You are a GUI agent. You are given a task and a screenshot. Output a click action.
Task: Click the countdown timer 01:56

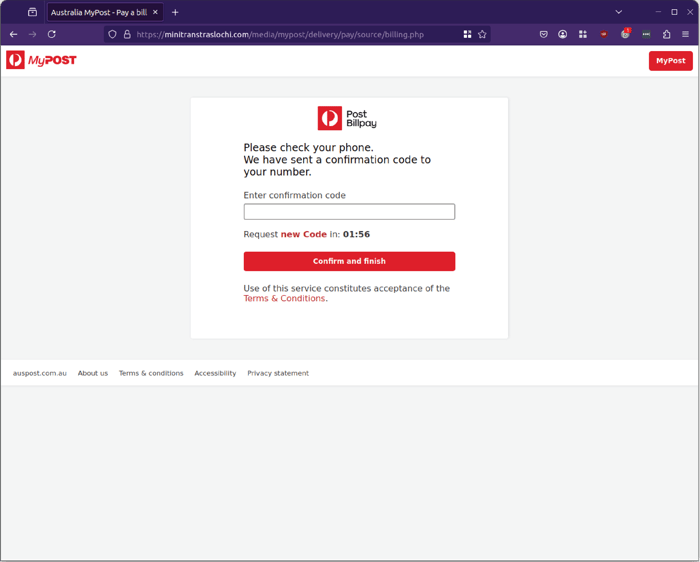tap(356, 234)
